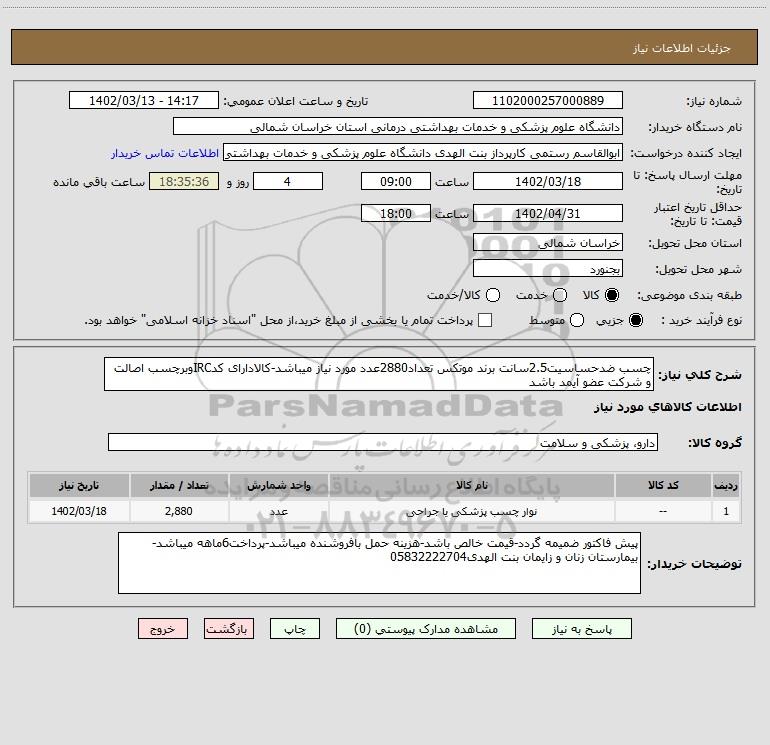Image resolution: width=770 pixels, height=745 pixels.
Task: Click the request creator field ابوالقاسم رستمی
Action: 423,152
